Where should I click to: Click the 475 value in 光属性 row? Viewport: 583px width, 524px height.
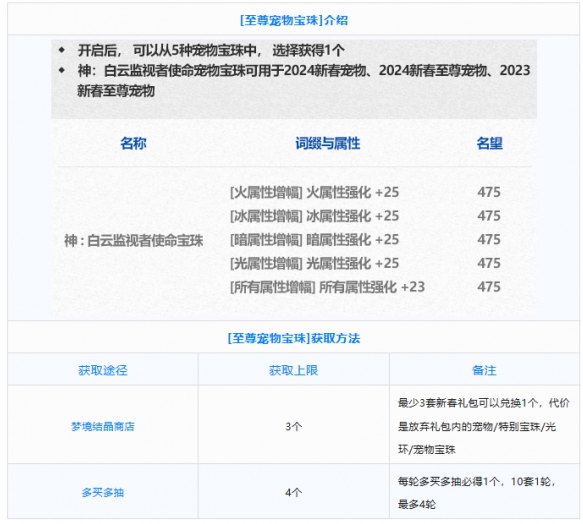pos(489,263)
